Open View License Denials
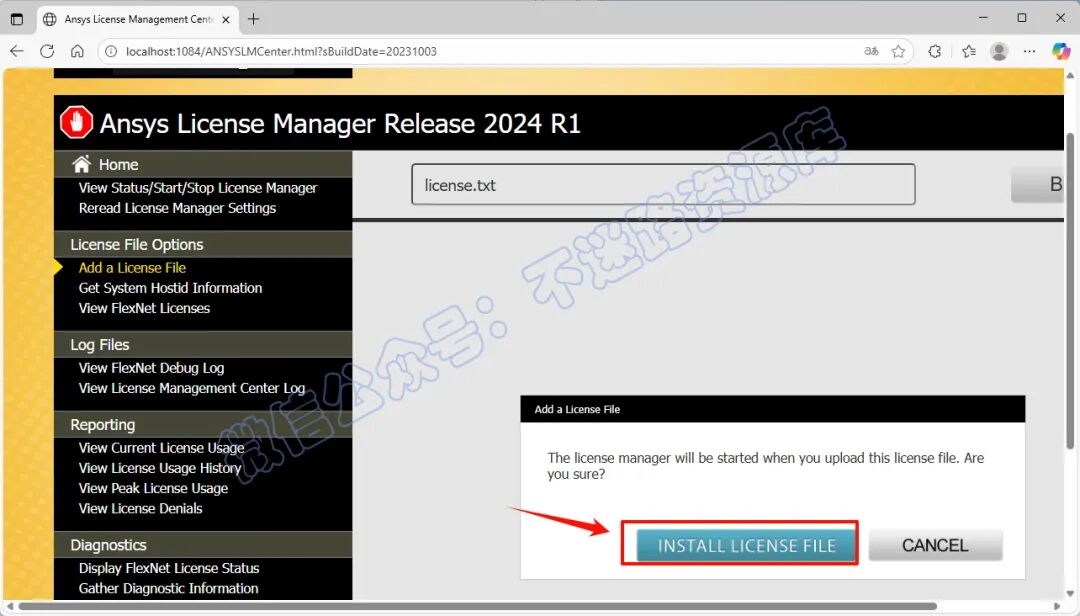1080x616 pixels. tap(141, 509)
